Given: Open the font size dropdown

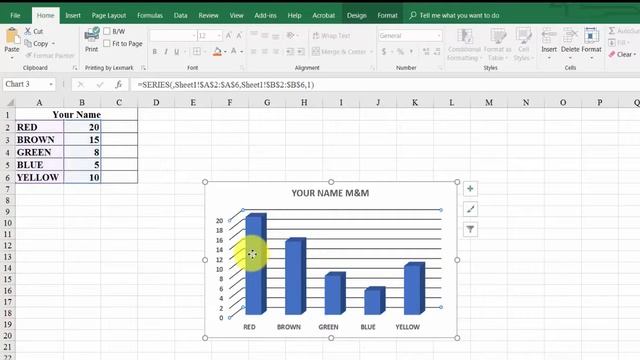Looking at the screenshot, I should tap(219, 36).
